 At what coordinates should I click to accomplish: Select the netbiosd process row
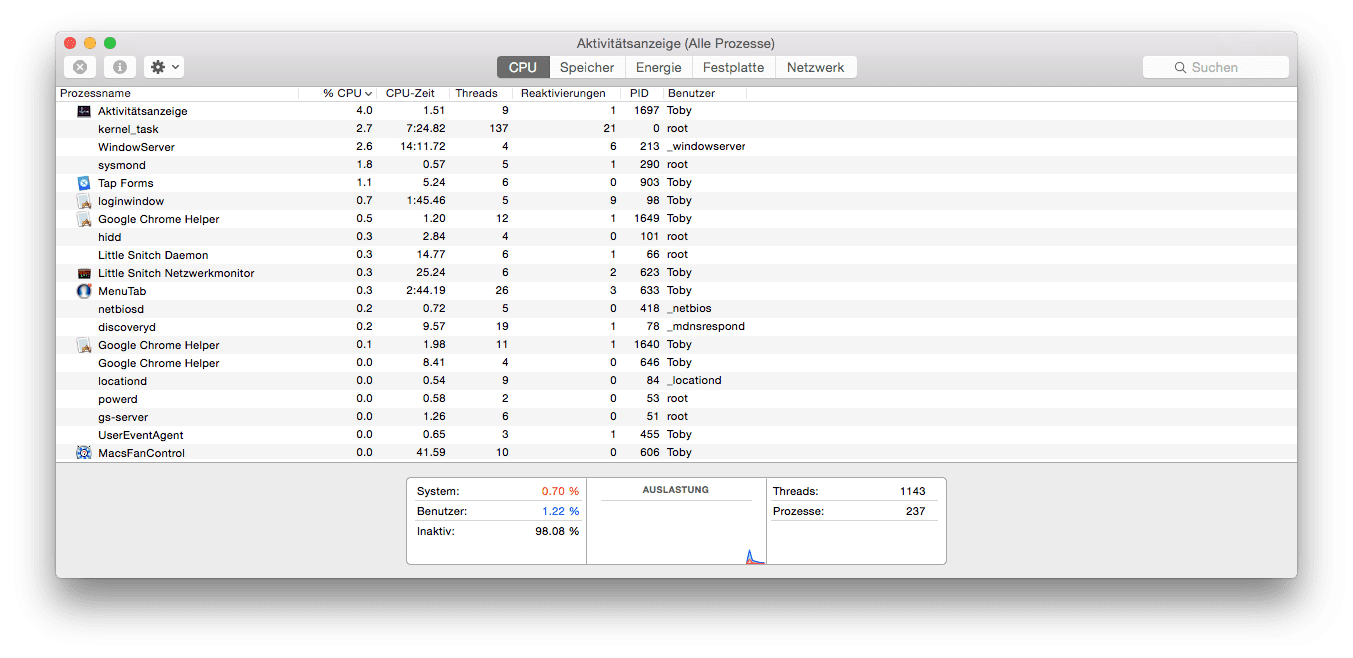tap(676, 309)
